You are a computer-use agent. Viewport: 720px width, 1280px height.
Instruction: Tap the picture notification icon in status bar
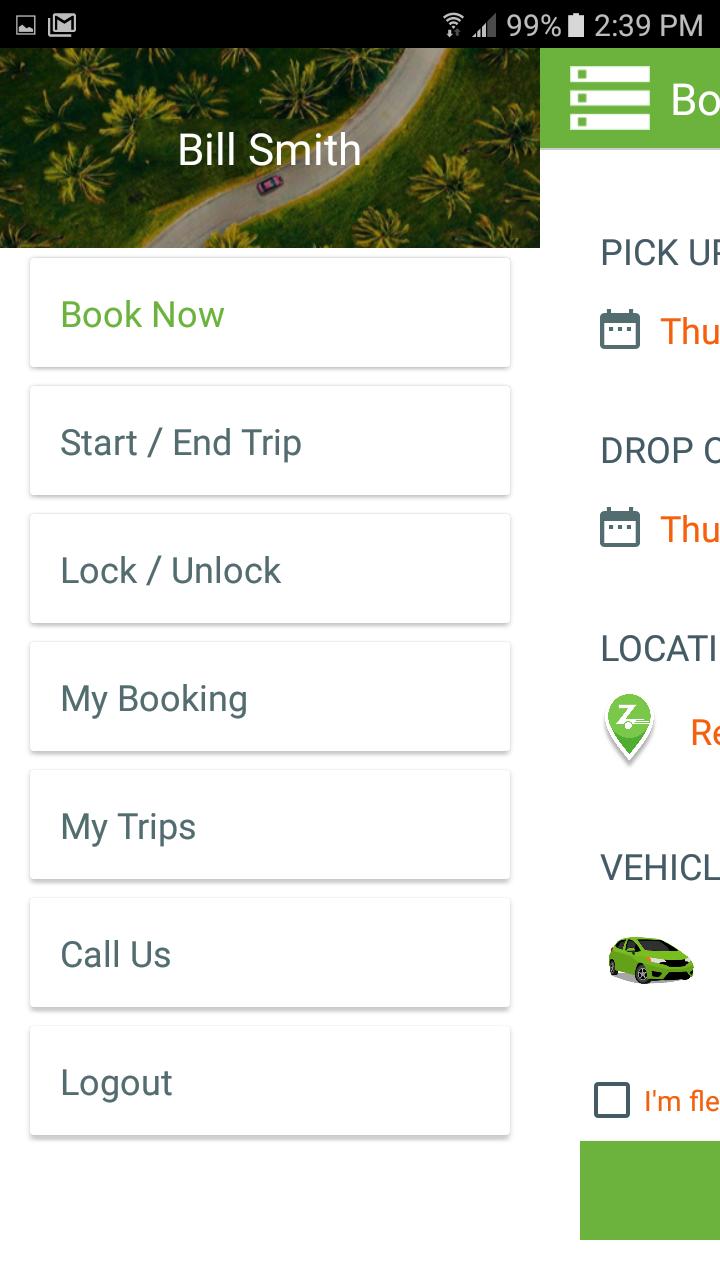pos(26,24)
